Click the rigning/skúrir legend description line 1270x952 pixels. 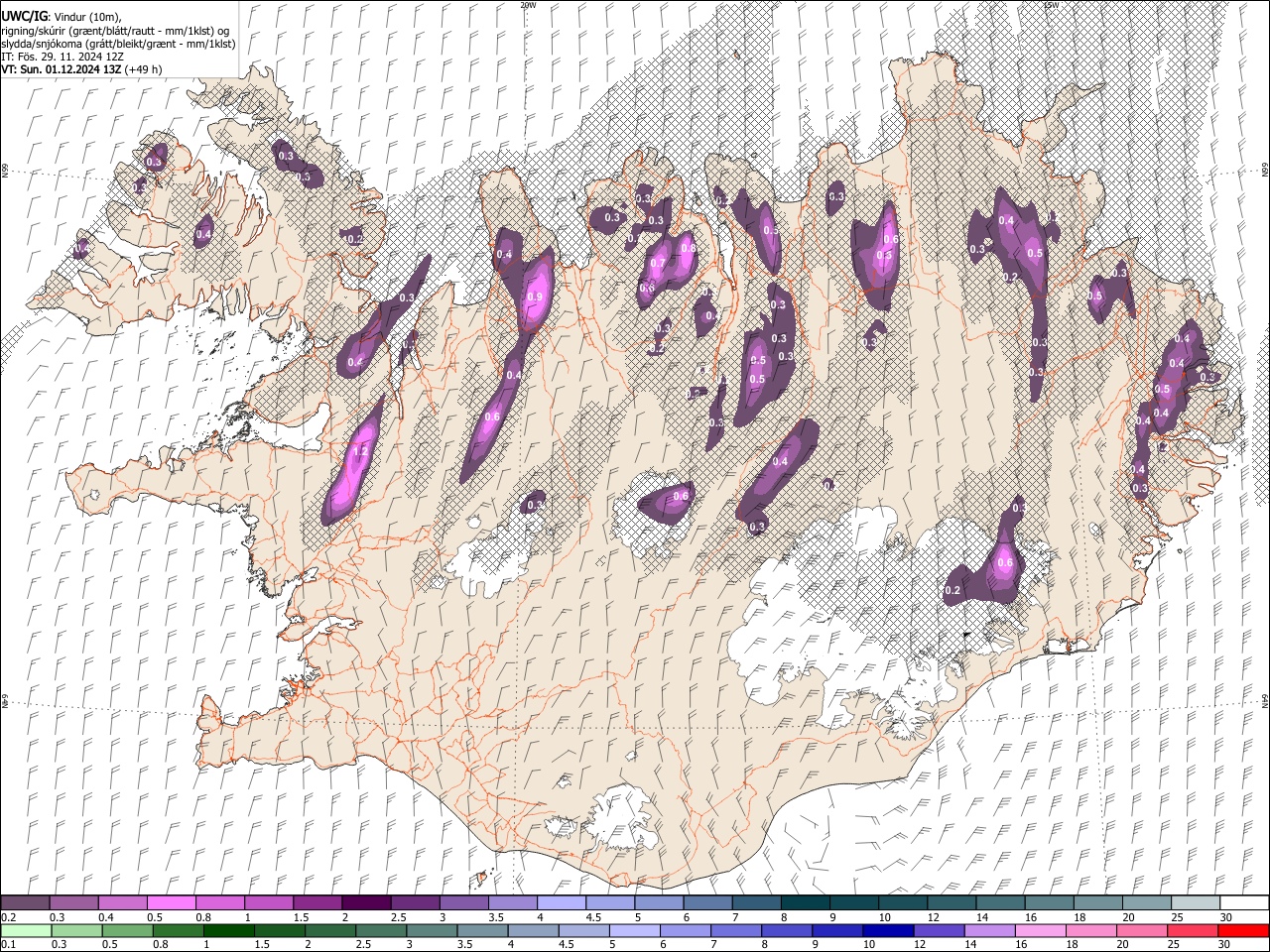[x=115, y=31]
